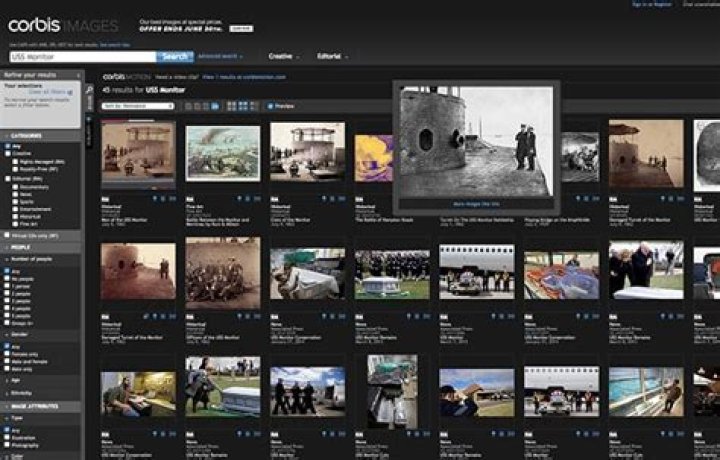Check the Royalty-Free checkbox
Image resolution: width=720 pixels, height=460 pixels.
point(15,169)
